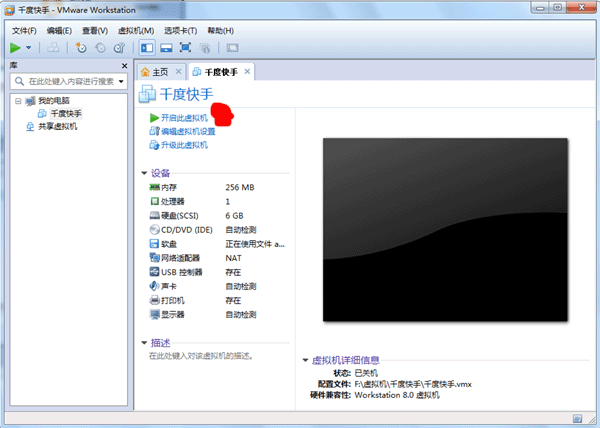Collapse the 我的电脑 tree node
The image size is (600, 428).
[19, 102]
